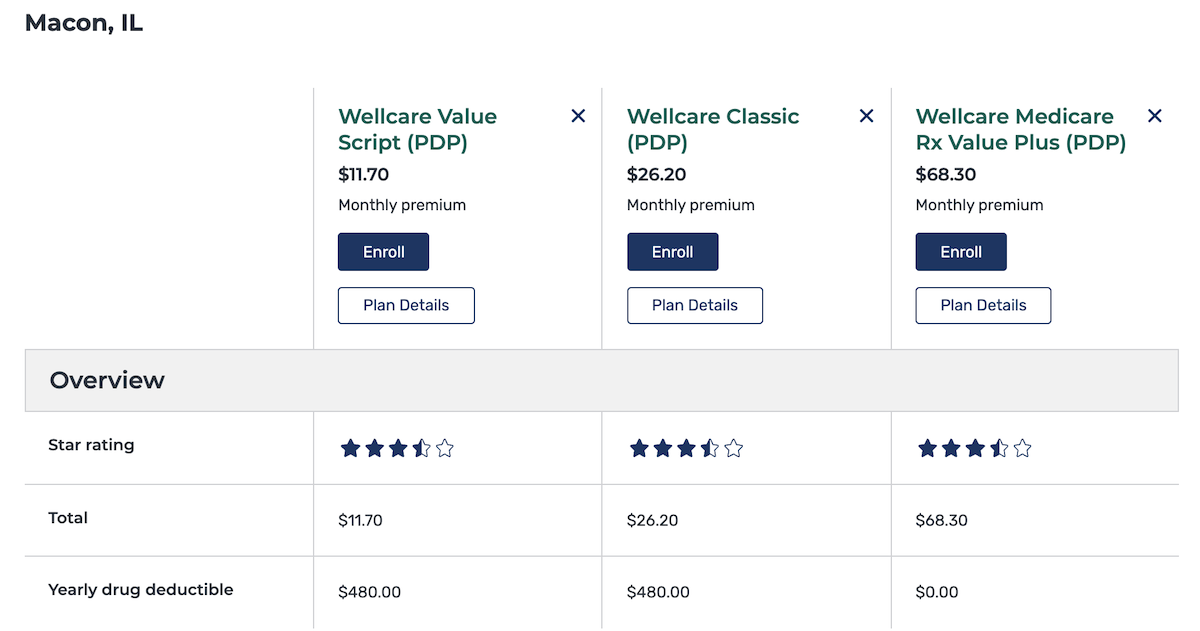Click star rating for Medicare Rx Value Plus
1200x631 pixels.
[974, 448]
